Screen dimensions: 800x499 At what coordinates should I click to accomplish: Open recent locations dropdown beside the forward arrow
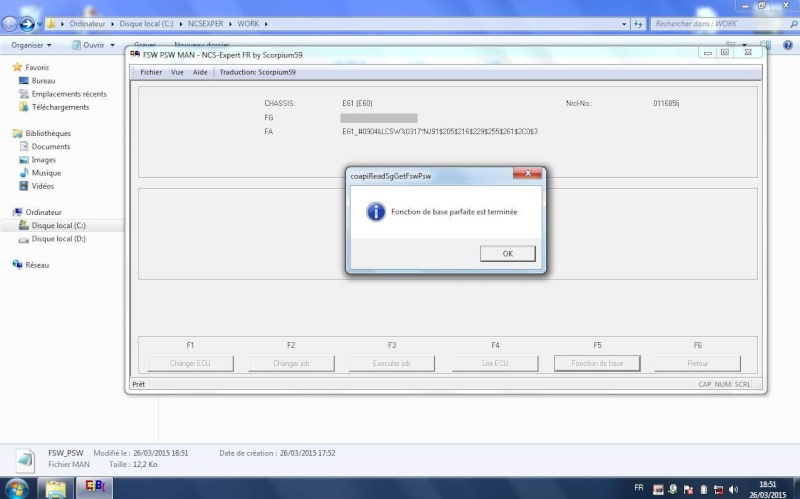pos(39,24)
